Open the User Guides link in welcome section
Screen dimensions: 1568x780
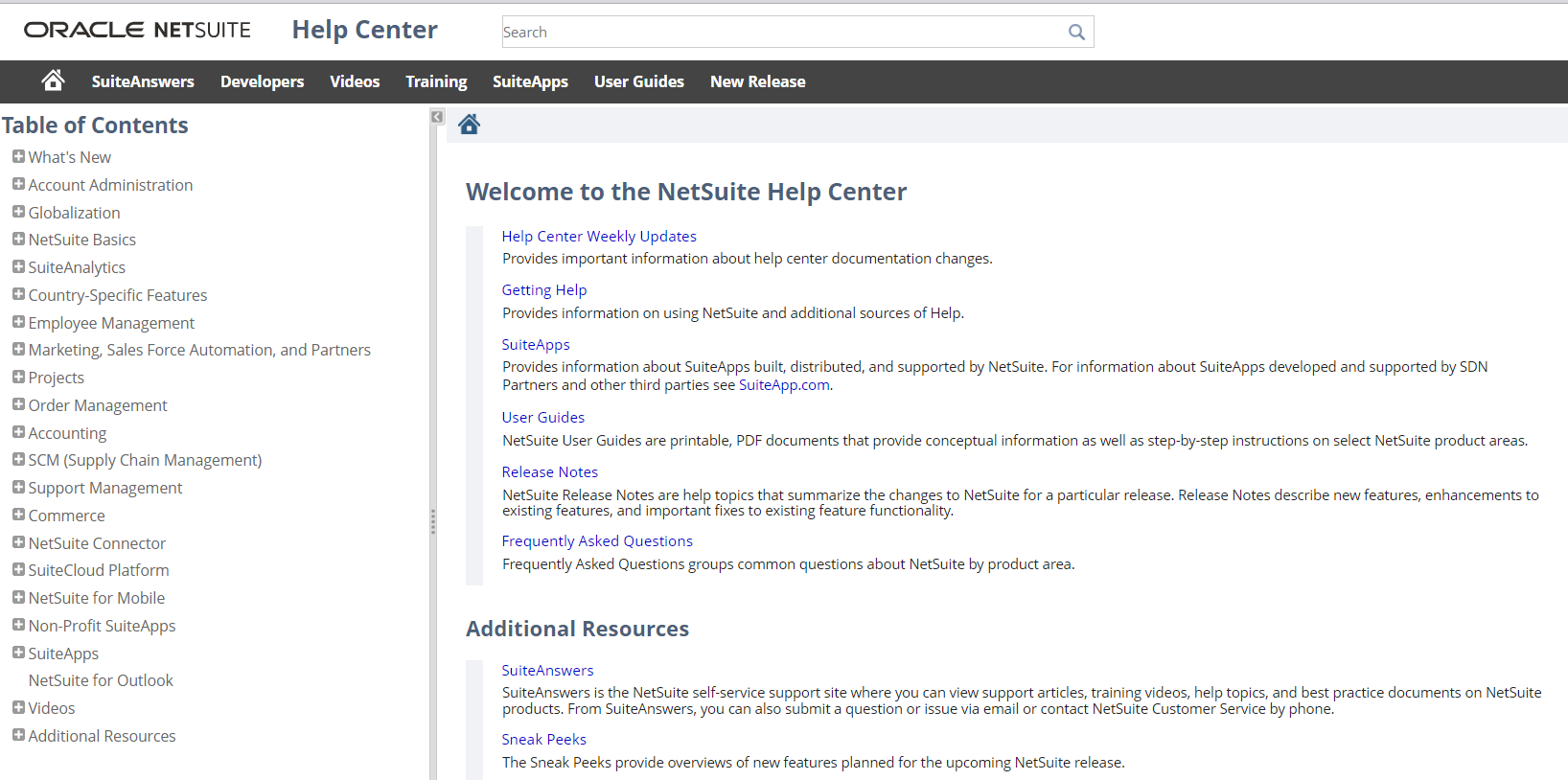coord(542,417)
